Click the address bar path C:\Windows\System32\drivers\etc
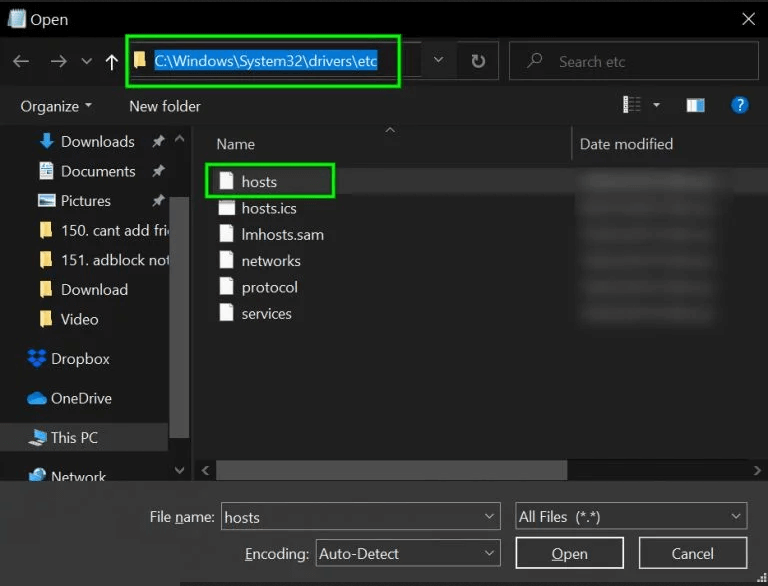The image size is (768, 586). tap(265, 61)
